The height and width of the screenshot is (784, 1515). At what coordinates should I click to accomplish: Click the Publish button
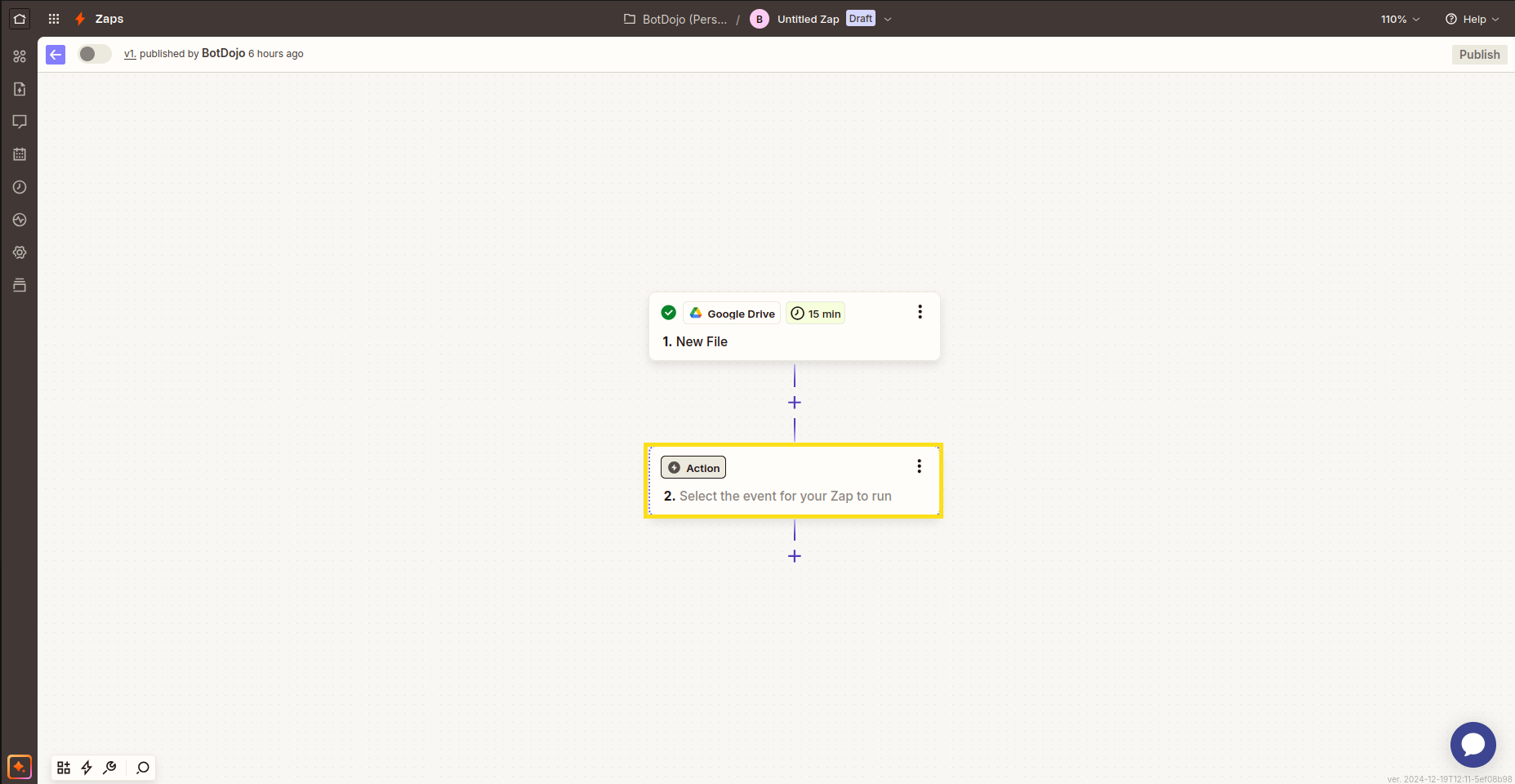(x=1479, y=55)
